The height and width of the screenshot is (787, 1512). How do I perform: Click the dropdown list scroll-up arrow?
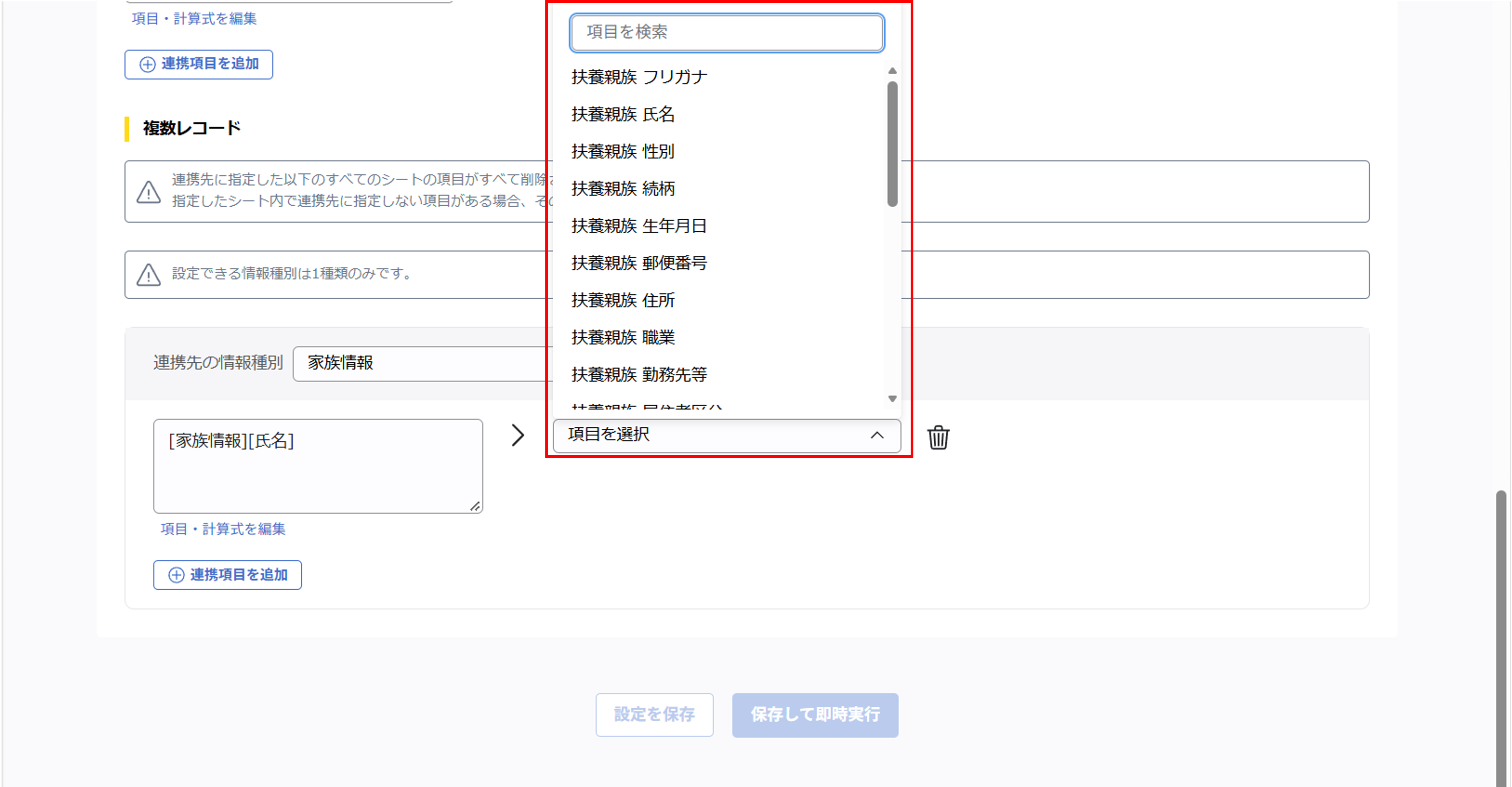[x=892, y=70]
